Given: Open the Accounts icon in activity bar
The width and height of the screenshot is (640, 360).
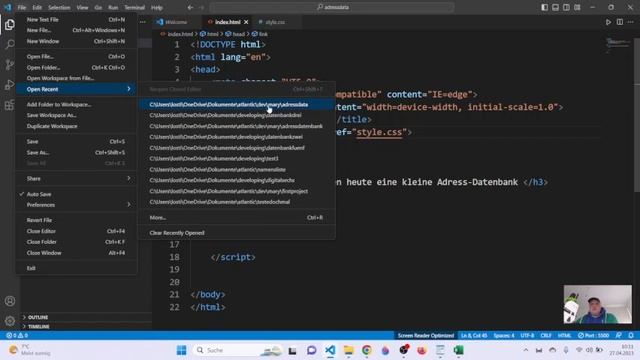Looking at the screenshot, I should tap(10, 301).
